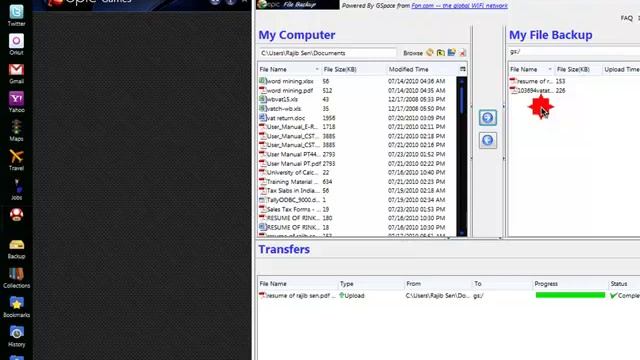This screenshot has width=640, height=360.
Task: Select resume of rajib sen.pdf transfer row
Action: [449, 295]
